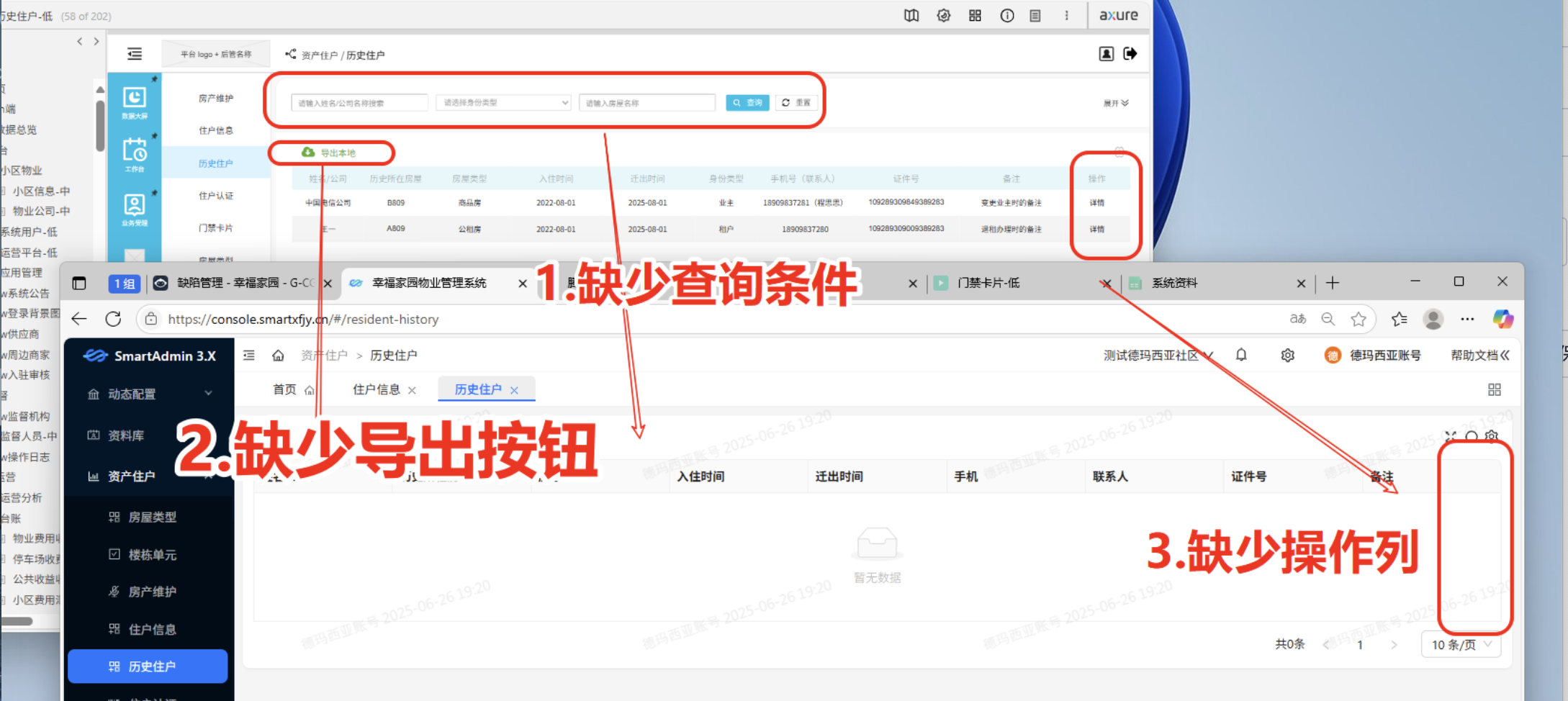This screenshot has height=701, width=1568.
Task: Click the tab grid icon at right
Action: click(x=1494, y=389)
